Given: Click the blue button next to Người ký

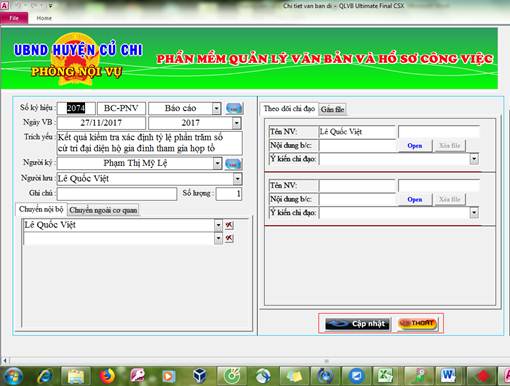Looking at the screenshot, I should click(x=233, y=164).
